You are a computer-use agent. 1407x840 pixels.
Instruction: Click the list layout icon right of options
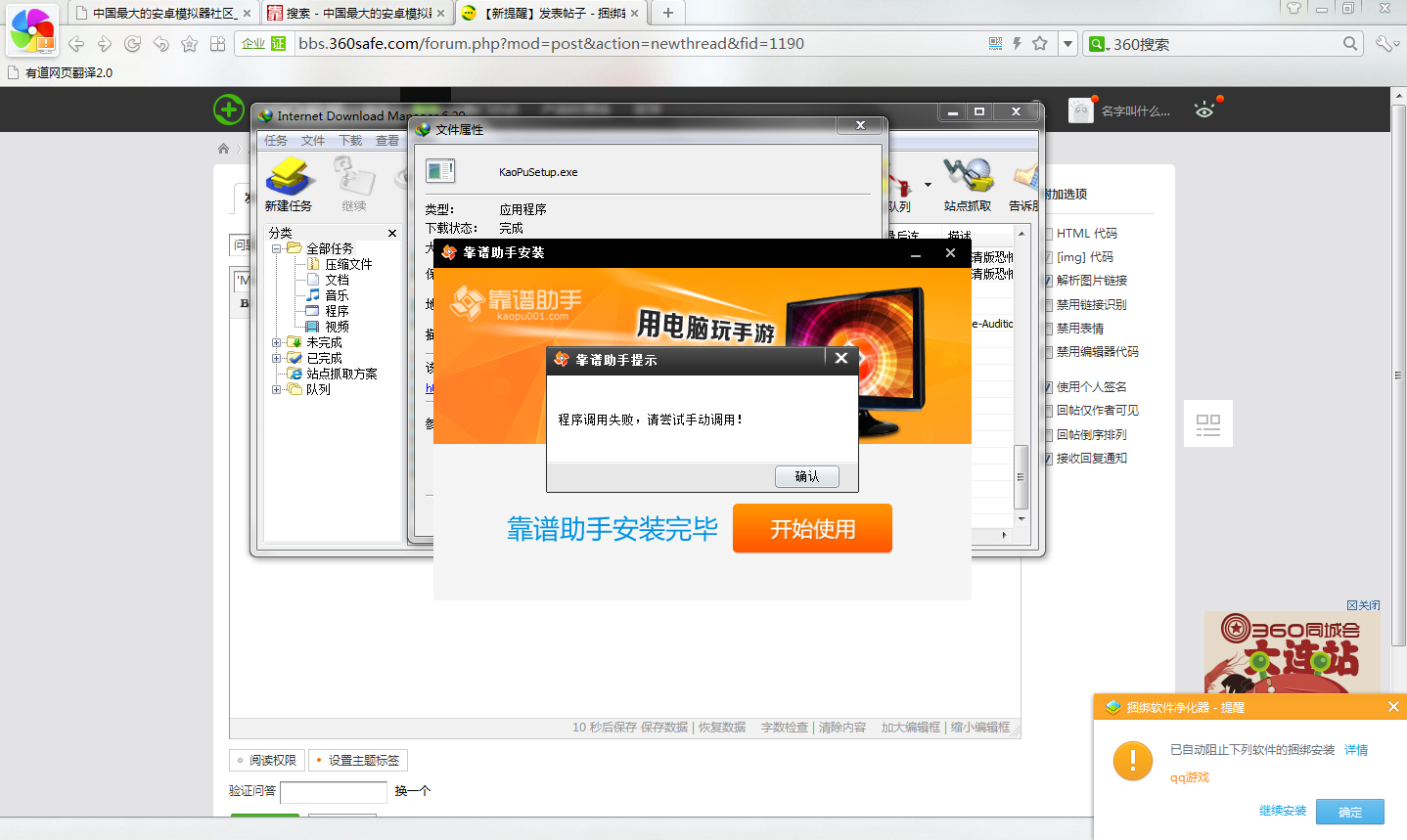point(1208,424)
